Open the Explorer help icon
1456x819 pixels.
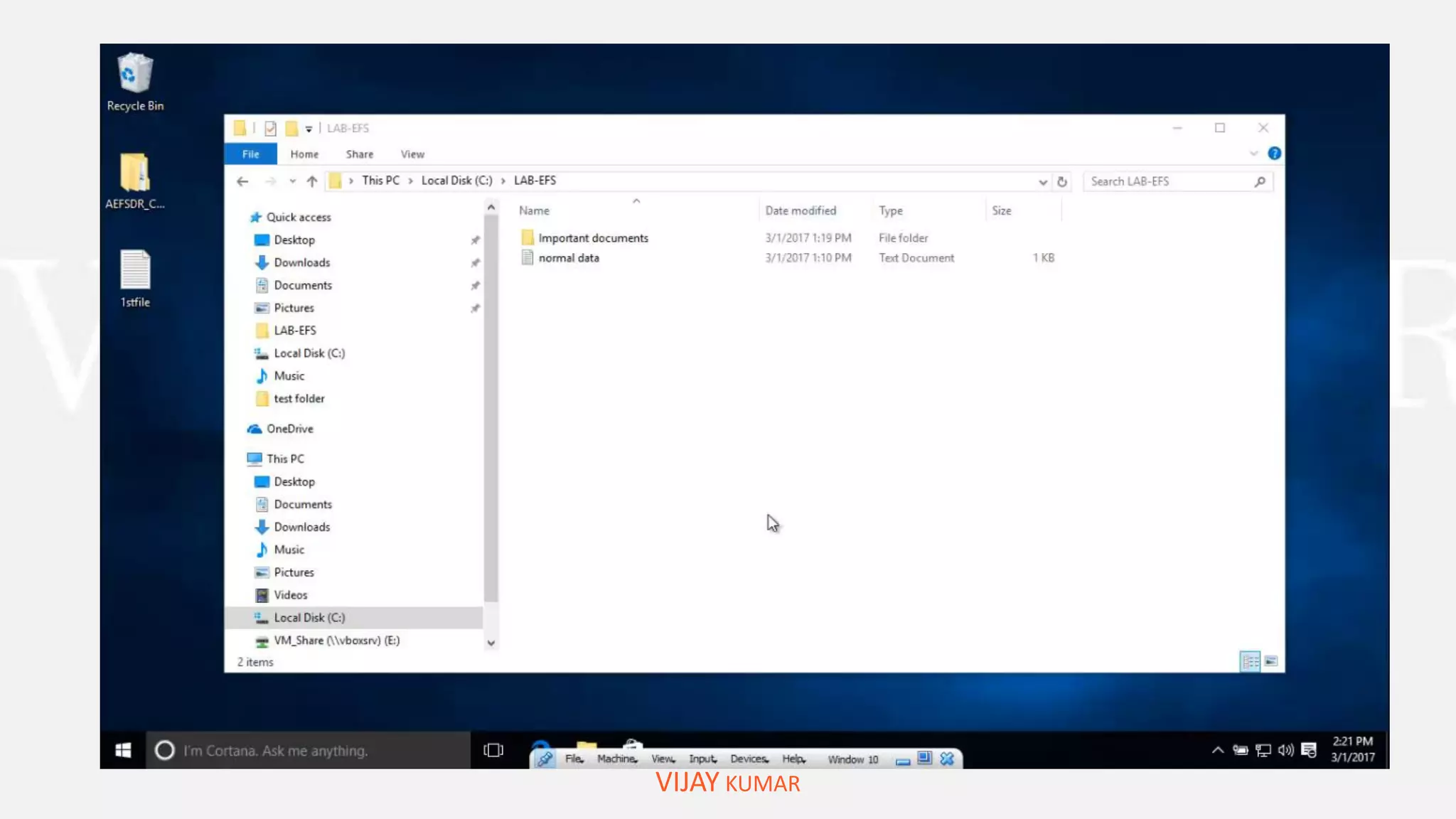(x=1274, y=154)
